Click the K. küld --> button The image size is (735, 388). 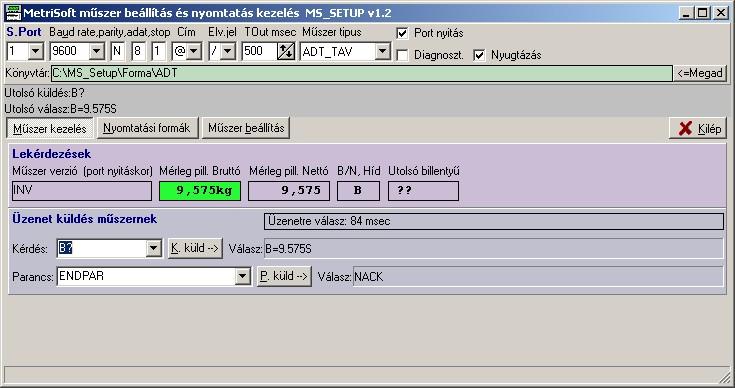click(x=195, y=248)
